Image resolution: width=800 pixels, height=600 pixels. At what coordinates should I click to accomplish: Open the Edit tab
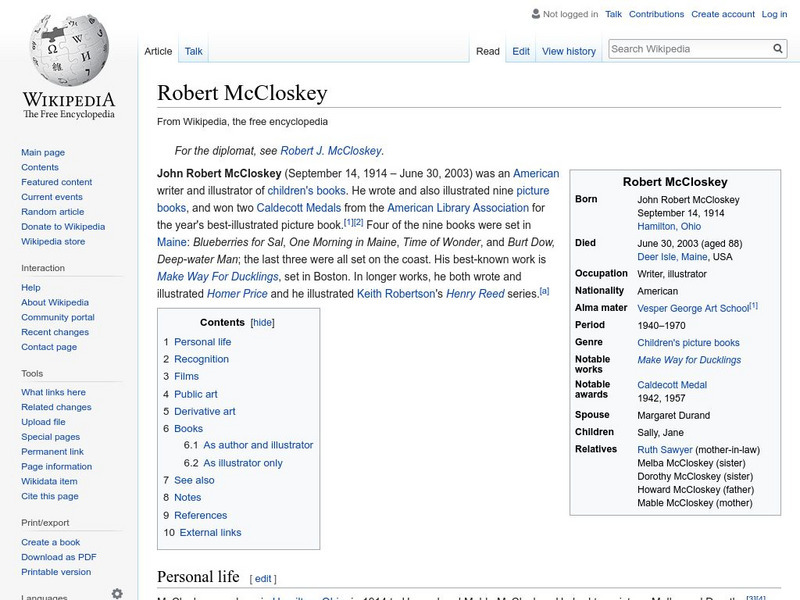click(x=521, y=51)
